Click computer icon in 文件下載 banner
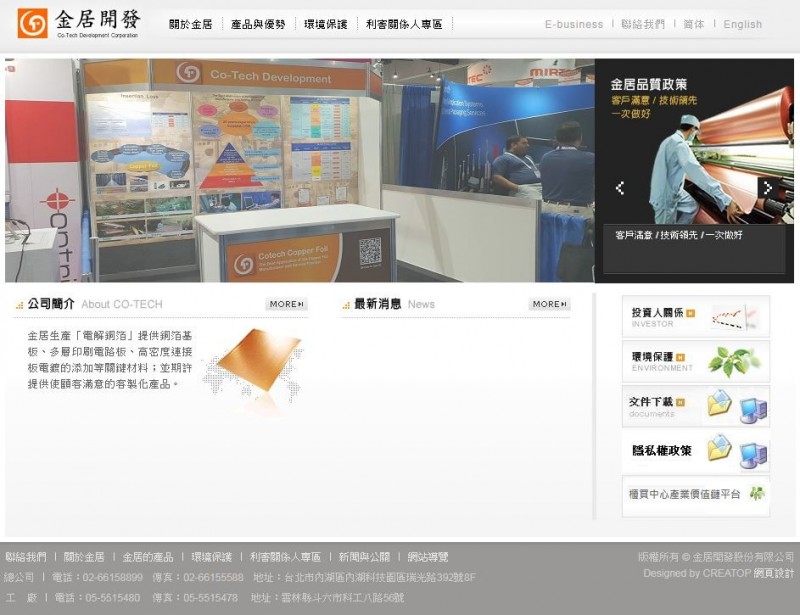The height and width of the screenshot is (615, 800). tap(754, 411)
